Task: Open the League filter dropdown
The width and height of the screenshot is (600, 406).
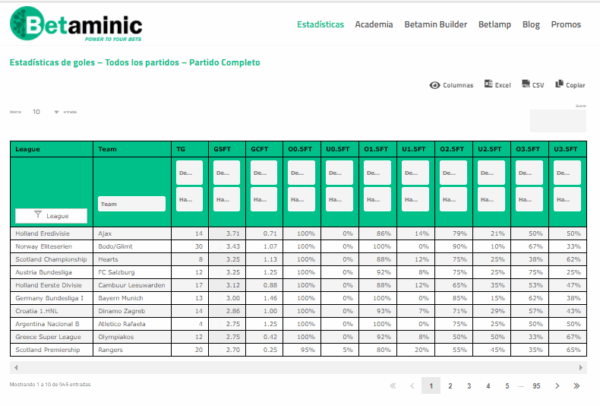Action: (x=51, y=216)
